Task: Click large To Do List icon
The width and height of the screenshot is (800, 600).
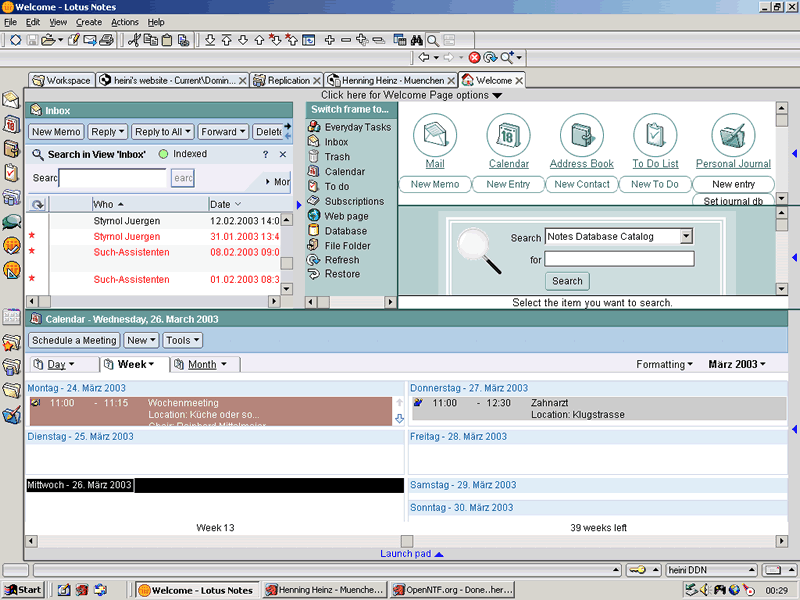Action: 655,135
